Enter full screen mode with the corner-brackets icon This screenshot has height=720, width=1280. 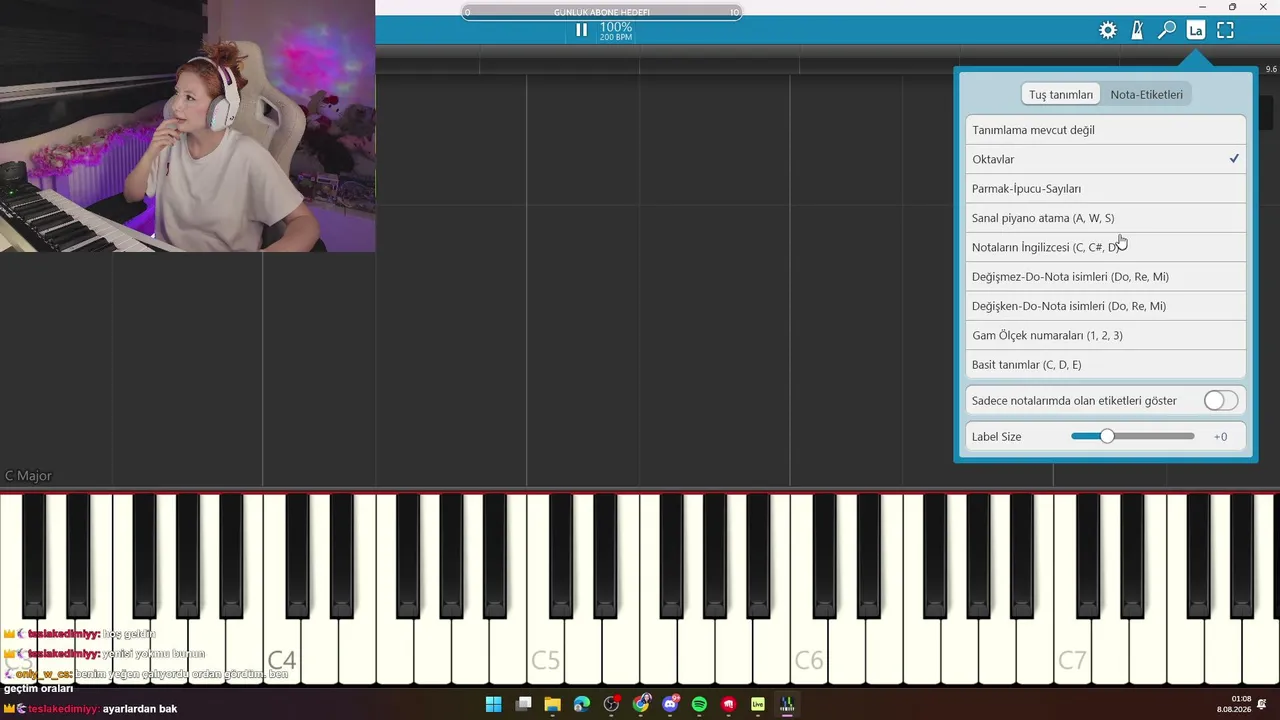click(1225, 30)
